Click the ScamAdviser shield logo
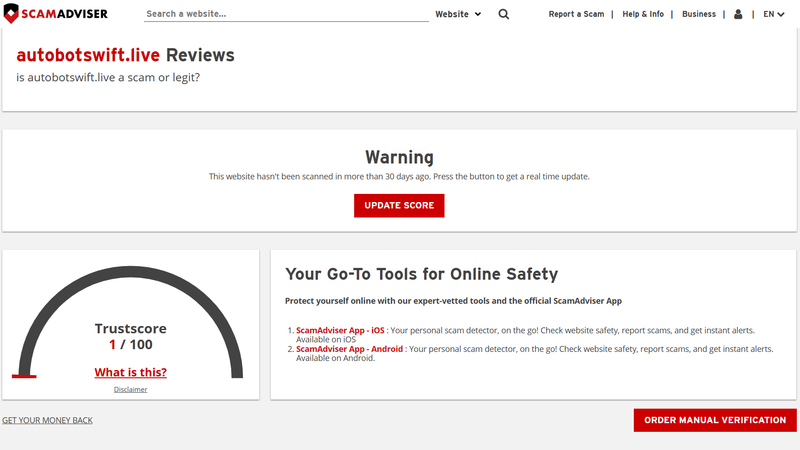Viewport: 800px width, 450px height. (x=56, y=14)
